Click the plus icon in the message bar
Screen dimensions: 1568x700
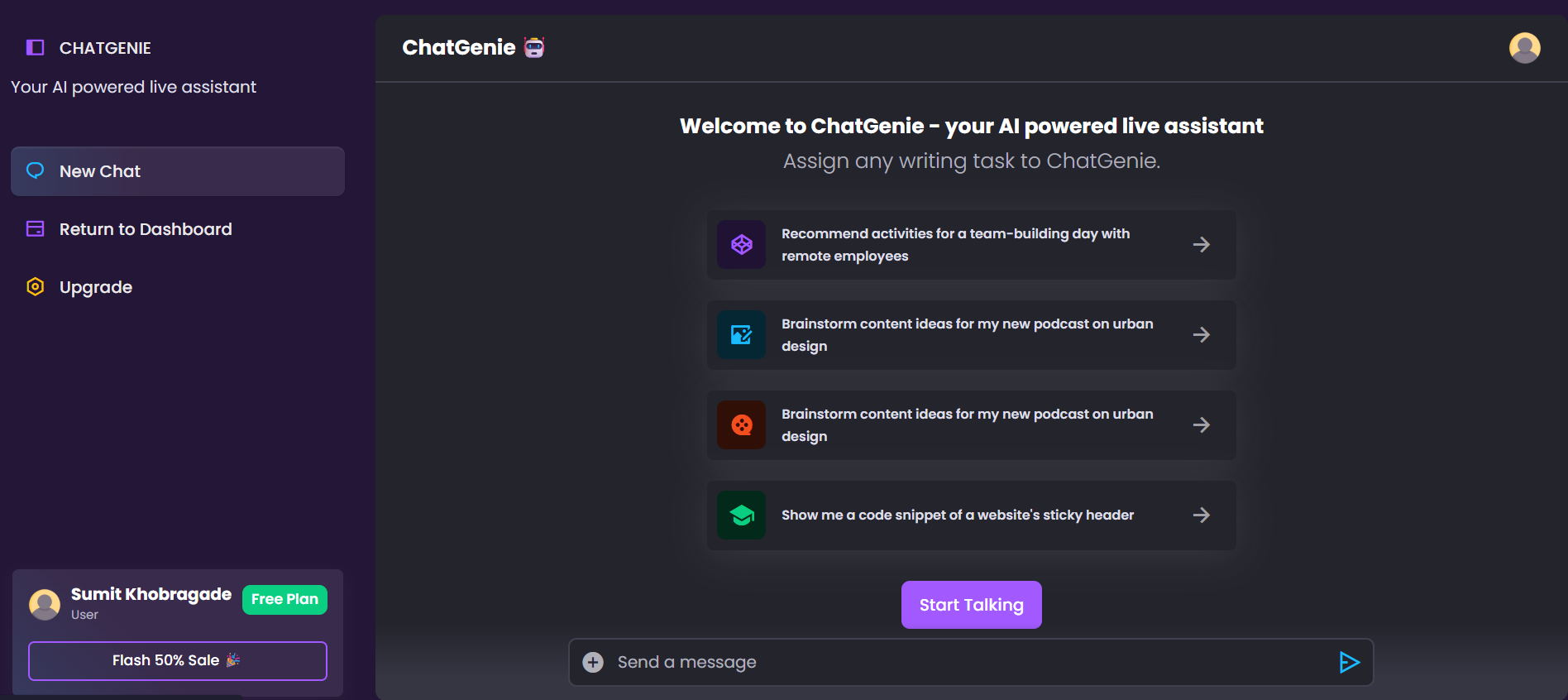pos(592,662)
